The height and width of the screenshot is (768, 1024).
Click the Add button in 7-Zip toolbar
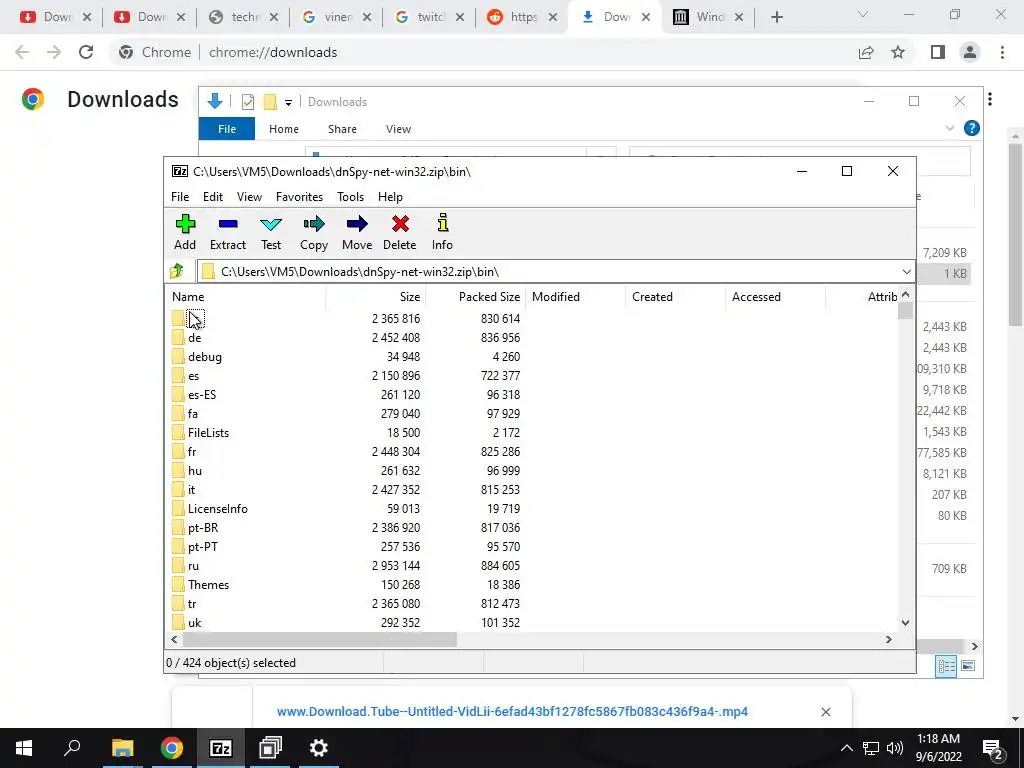point(185,232)
